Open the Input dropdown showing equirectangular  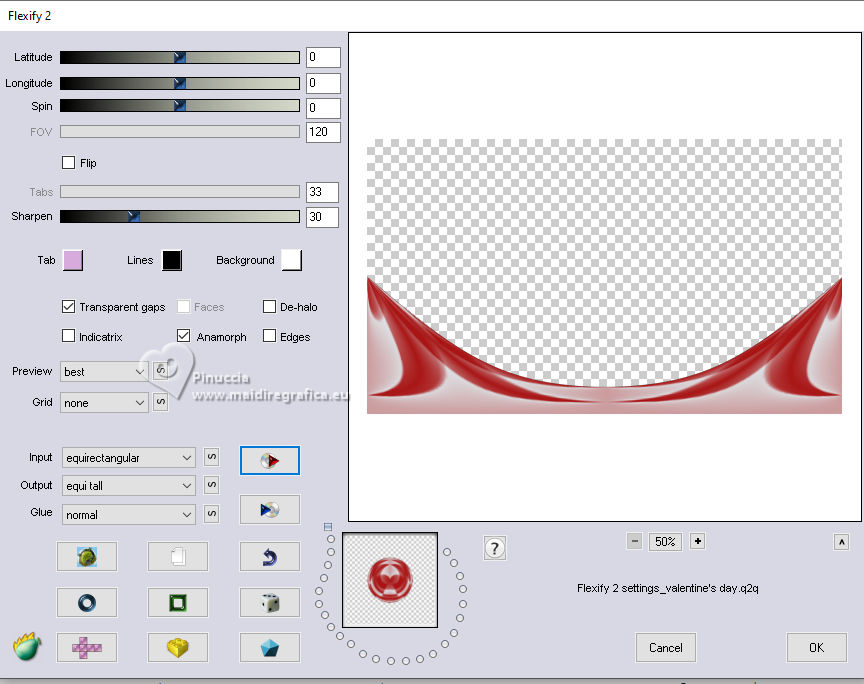point(128,457)
